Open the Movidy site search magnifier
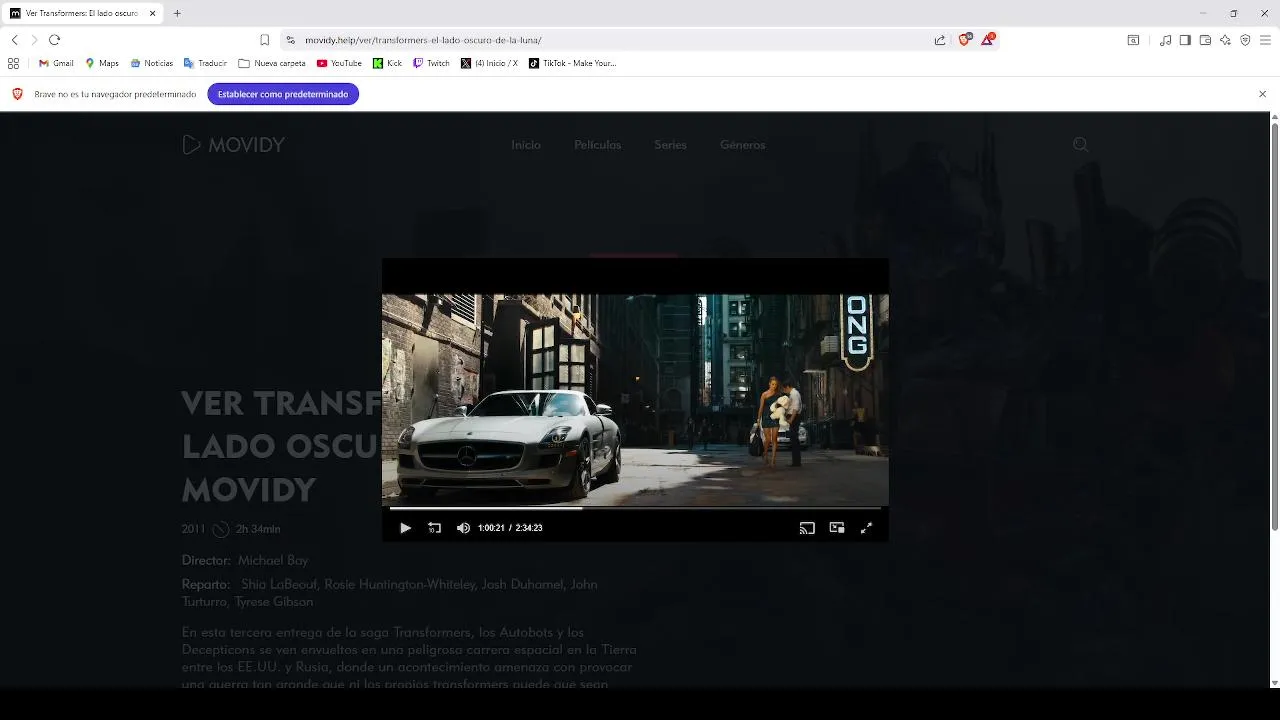The height and width of the screenshot is (720, 1280). tap(1080, 145)
